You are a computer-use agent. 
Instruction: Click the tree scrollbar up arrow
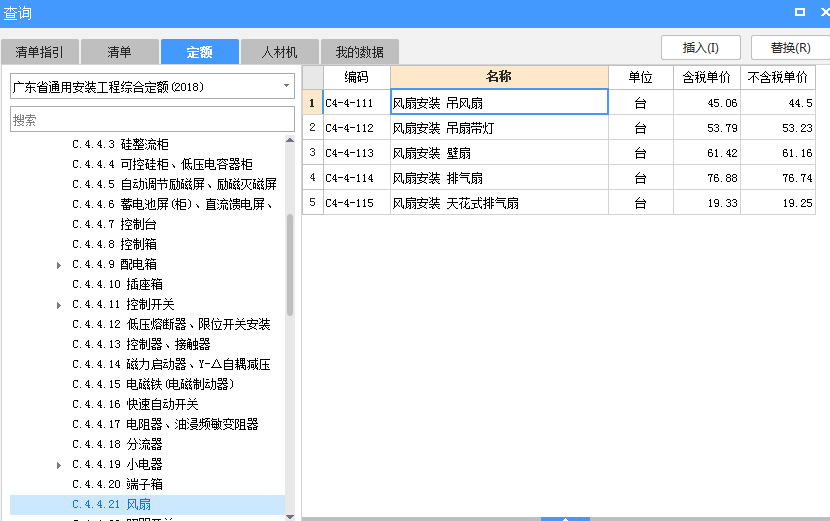290,140
